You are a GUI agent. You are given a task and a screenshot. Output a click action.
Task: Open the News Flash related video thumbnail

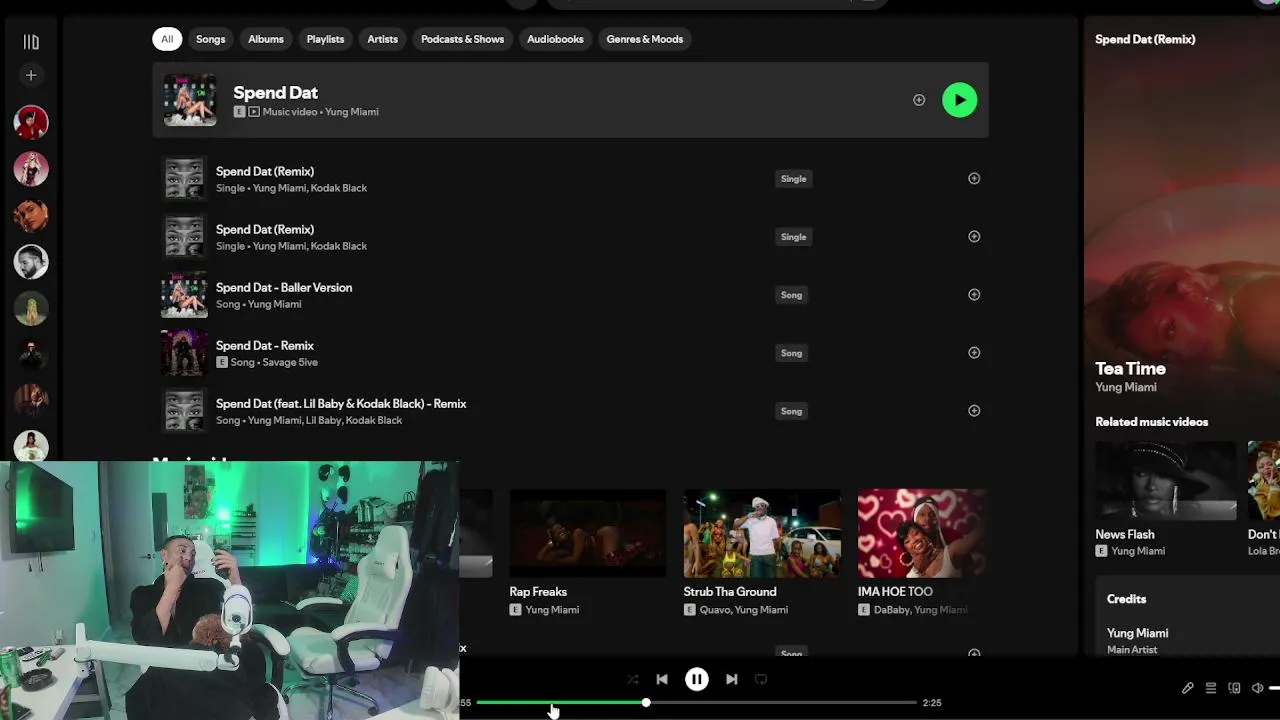tap(1166, 481)
